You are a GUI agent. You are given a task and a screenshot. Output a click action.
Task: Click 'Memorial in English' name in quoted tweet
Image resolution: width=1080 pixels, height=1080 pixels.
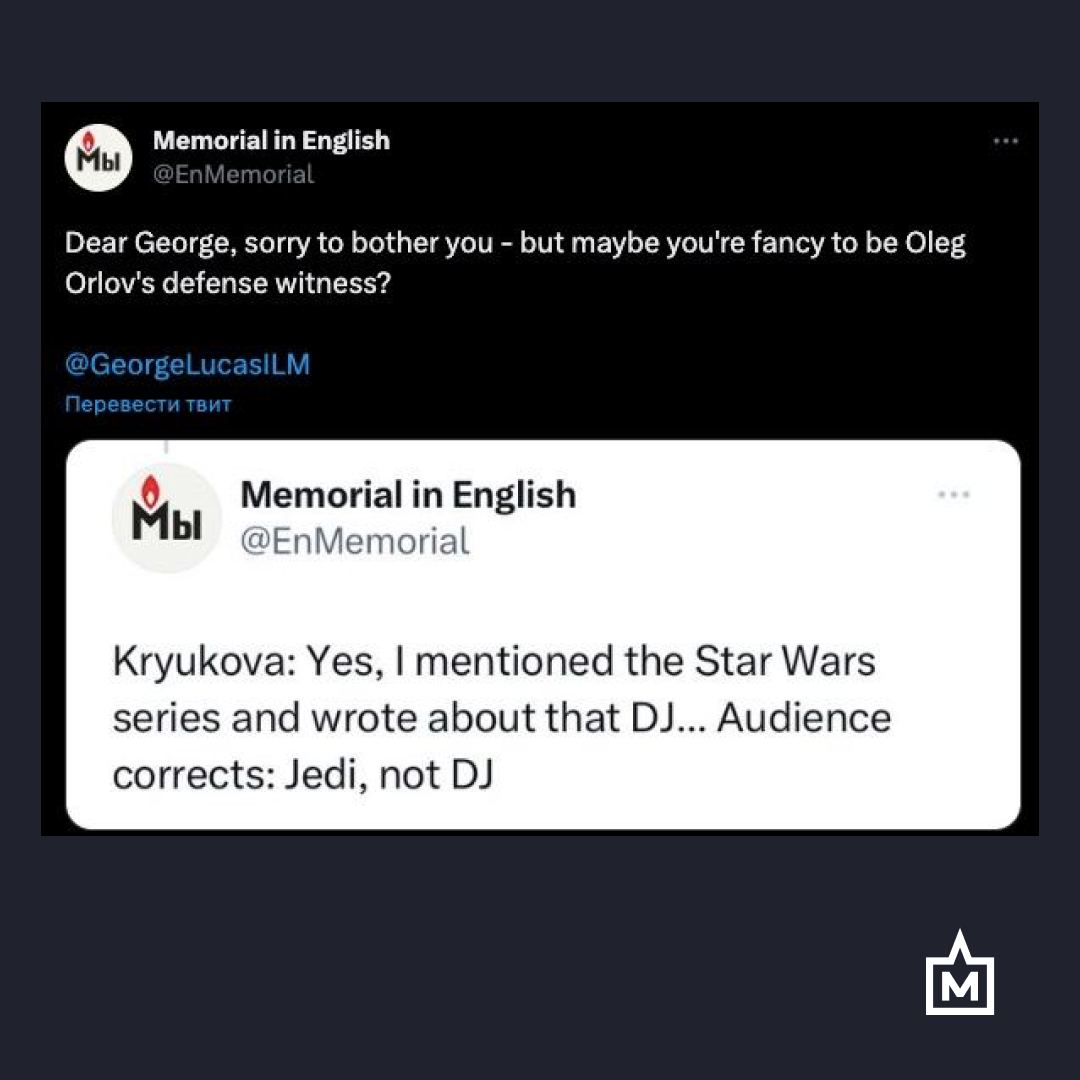pos(408,494)
